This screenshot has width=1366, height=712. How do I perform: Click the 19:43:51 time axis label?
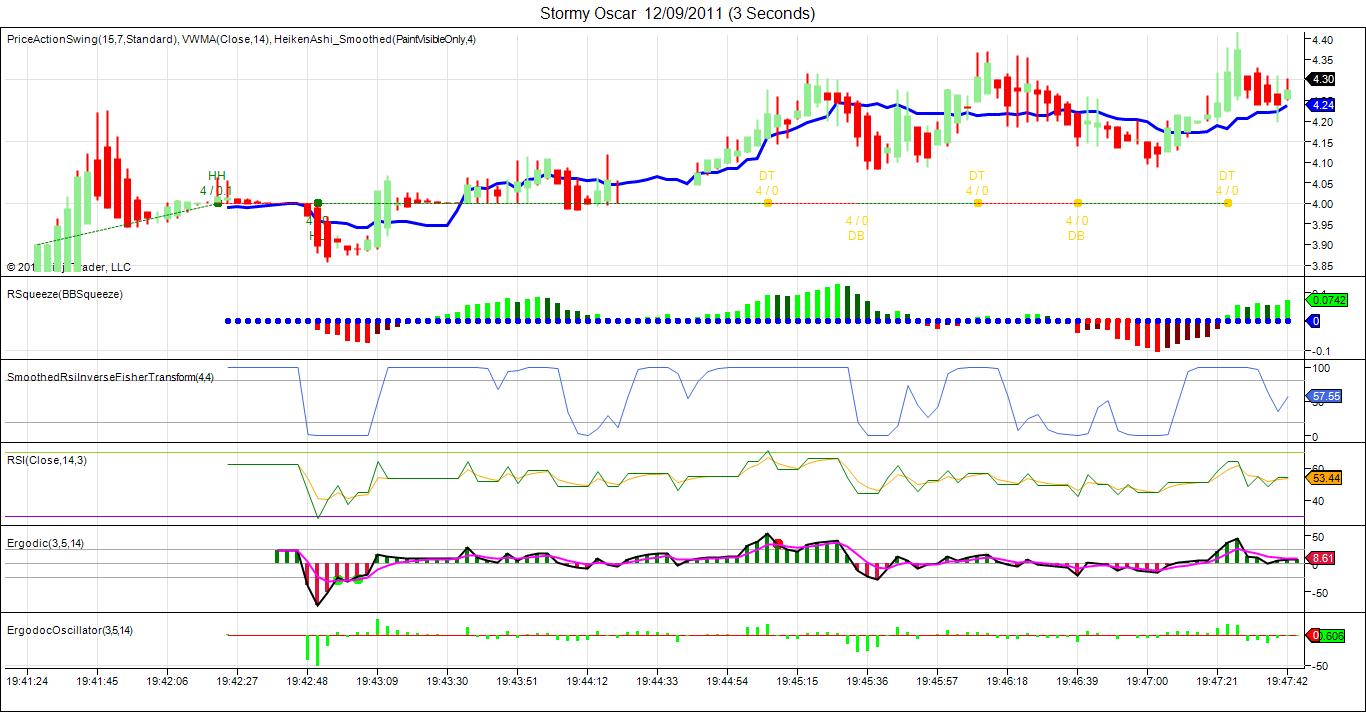(517, 682)
